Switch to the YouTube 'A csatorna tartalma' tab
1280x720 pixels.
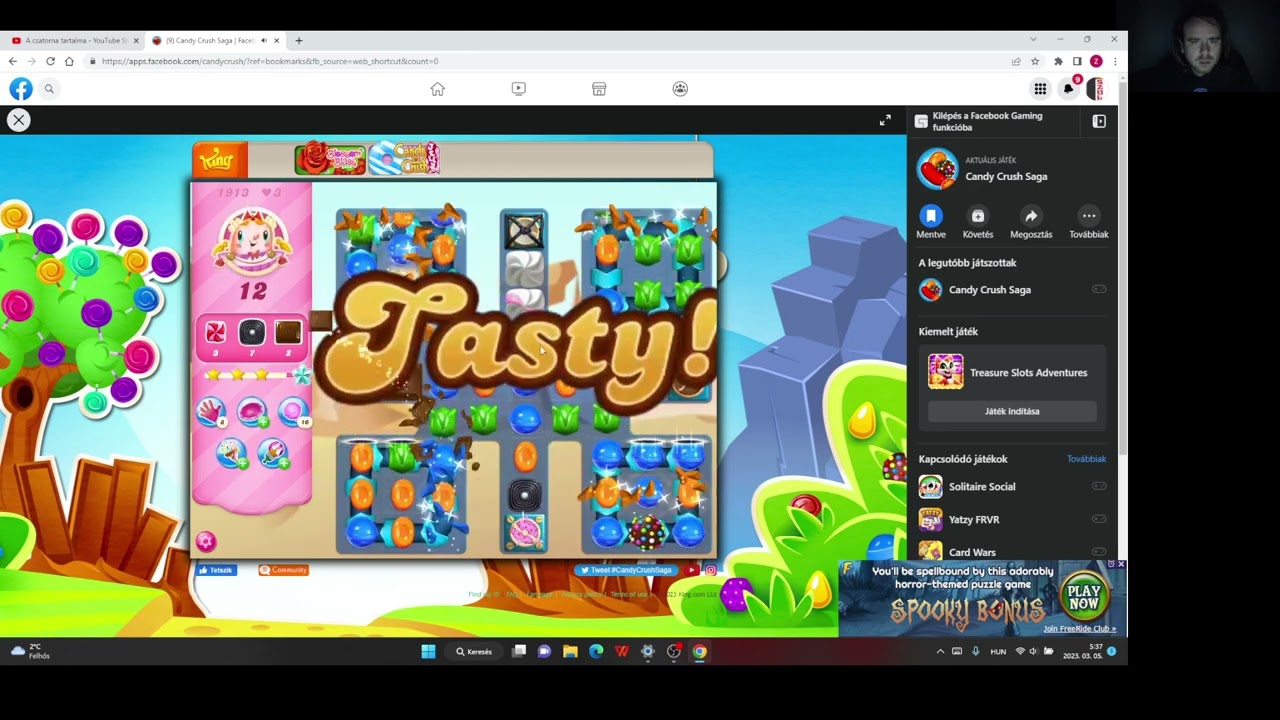pos(76,41)
